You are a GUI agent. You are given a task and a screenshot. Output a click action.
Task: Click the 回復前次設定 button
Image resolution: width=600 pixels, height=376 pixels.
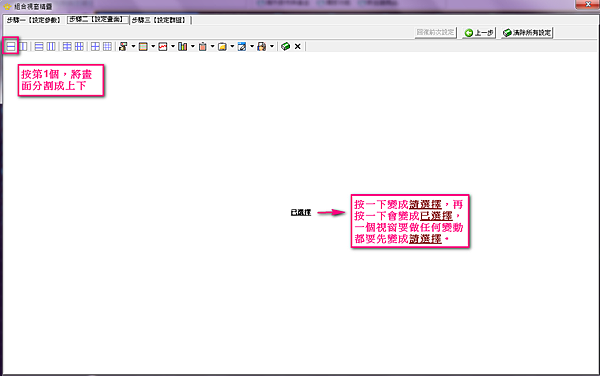point(435,33)
